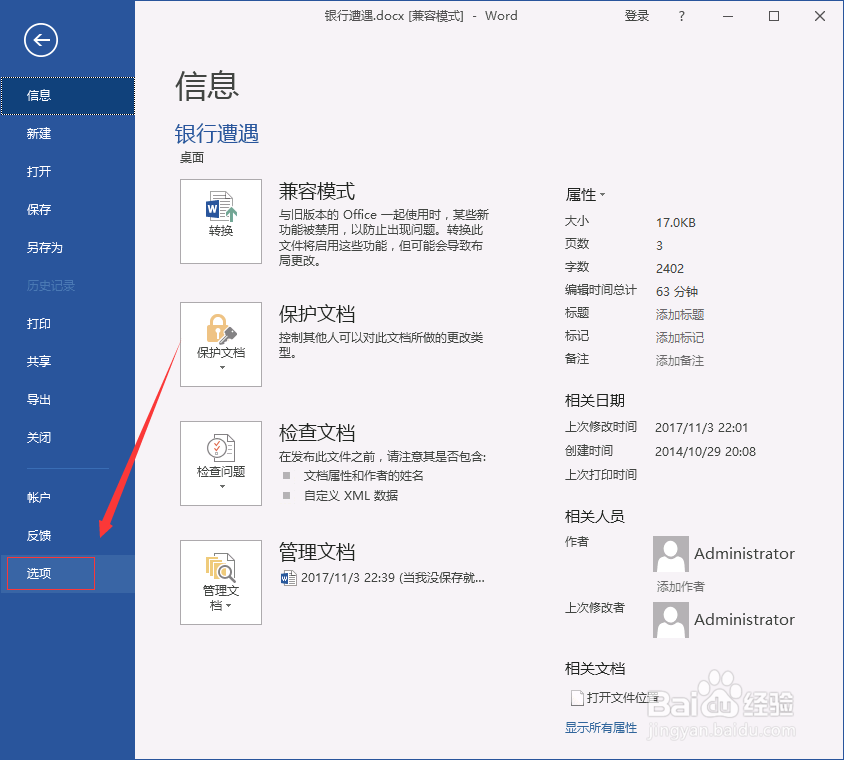Click the 保护文档 section heading text

coord(317,314)
